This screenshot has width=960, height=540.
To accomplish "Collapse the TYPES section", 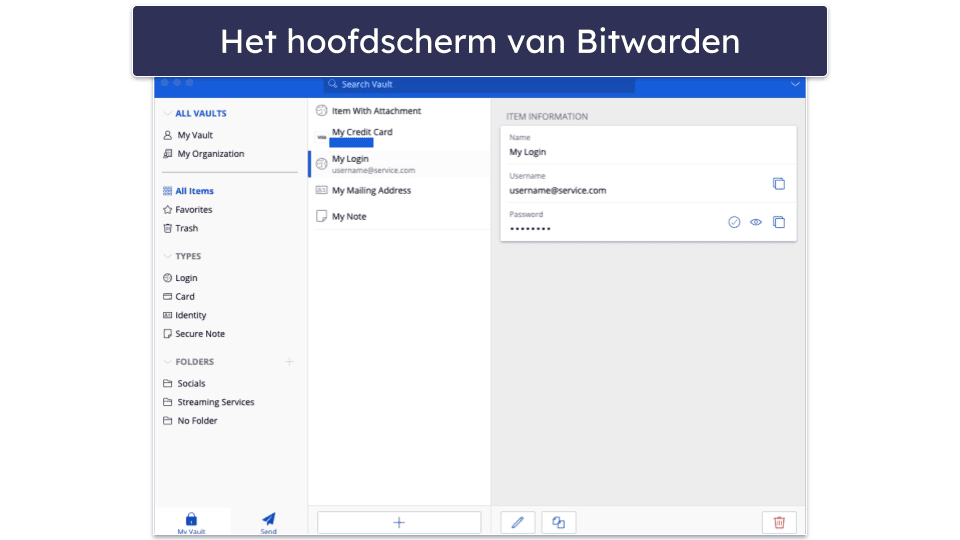I will pyautogui.click(x=167, y=256).
